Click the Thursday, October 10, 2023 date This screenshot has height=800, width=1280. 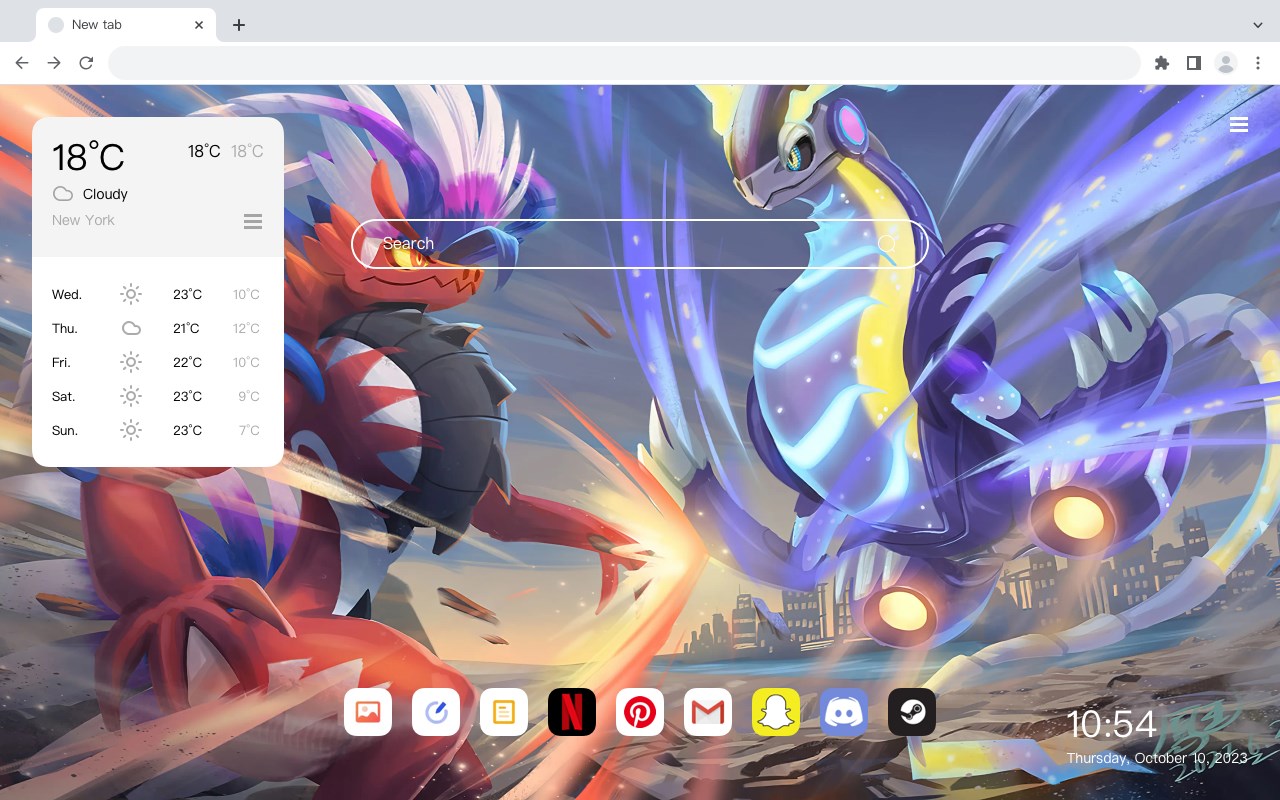(1157, 758)
